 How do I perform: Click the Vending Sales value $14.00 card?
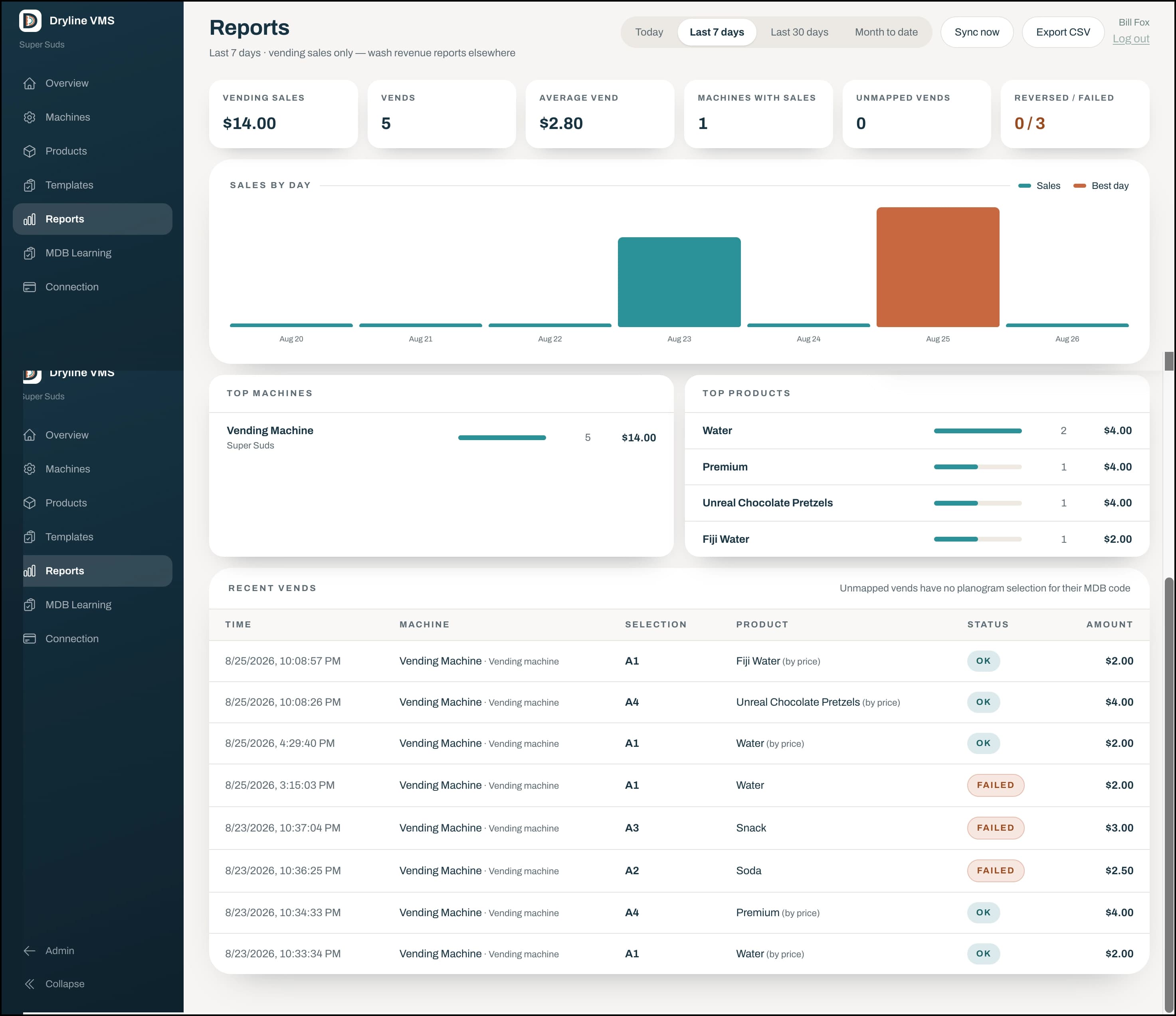[283, 113]
